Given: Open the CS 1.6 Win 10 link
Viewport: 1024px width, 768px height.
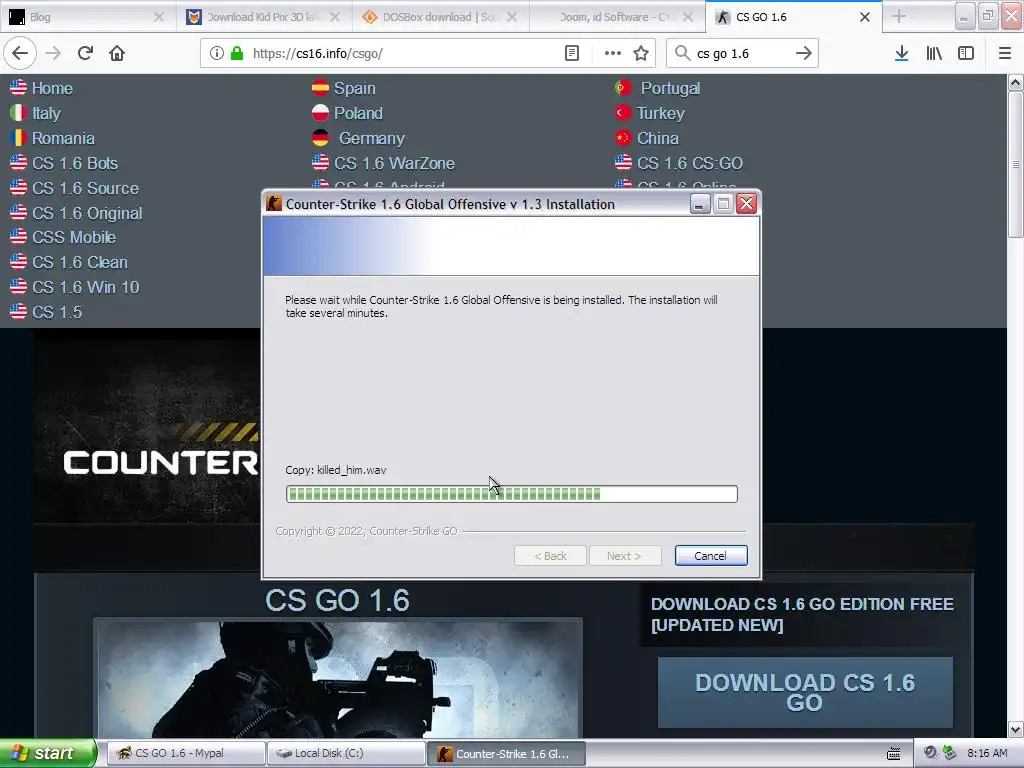Looking at the screenshot, I should pyautogui.click(x=86, y=287).
